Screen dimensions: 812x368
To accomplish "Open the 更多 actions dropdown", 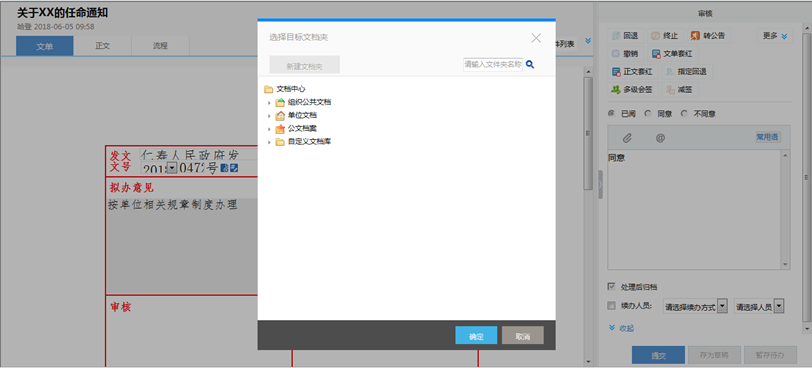I will coord(775,36).
